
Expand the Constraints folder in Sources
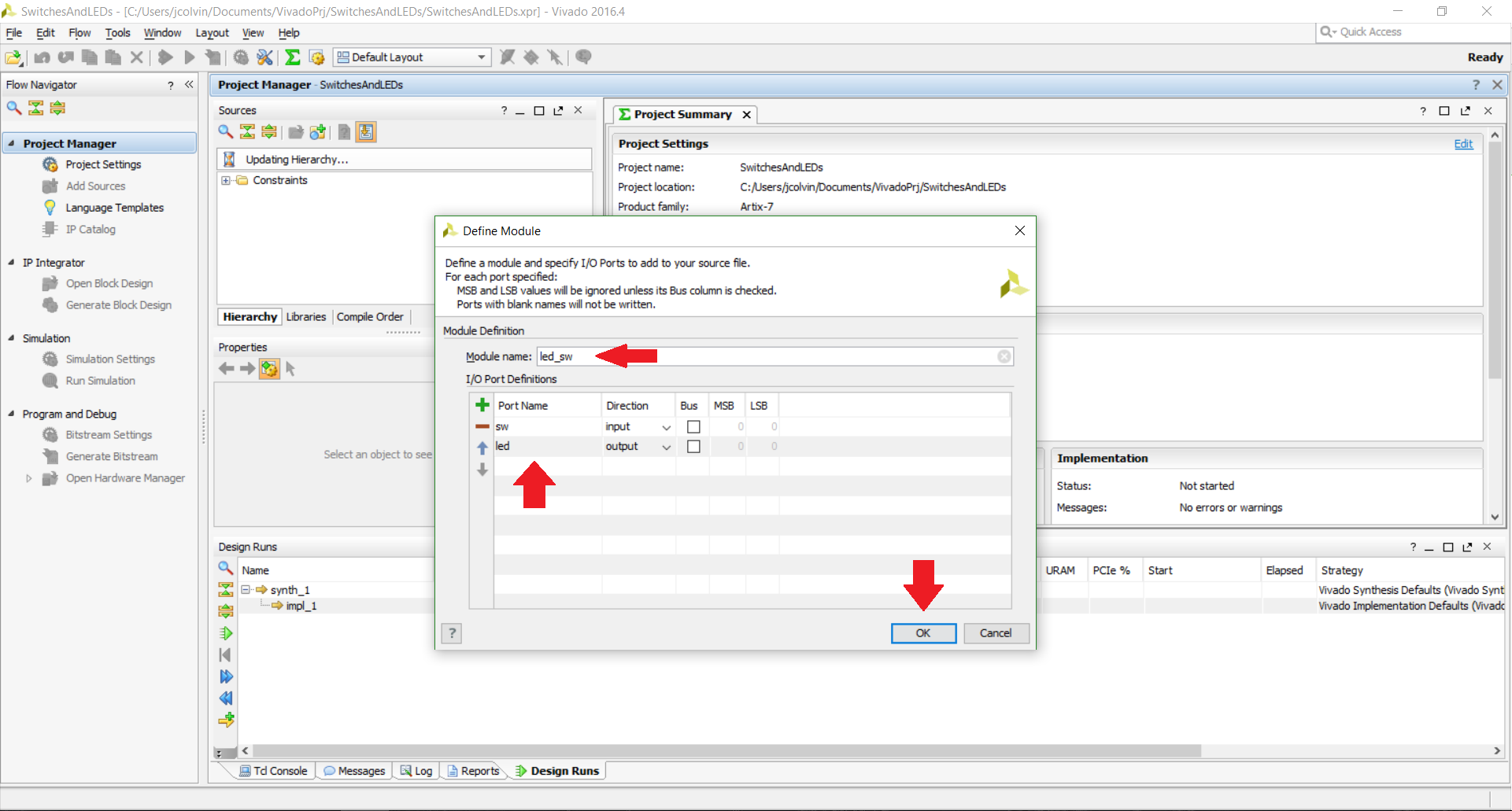click(226, 180)
